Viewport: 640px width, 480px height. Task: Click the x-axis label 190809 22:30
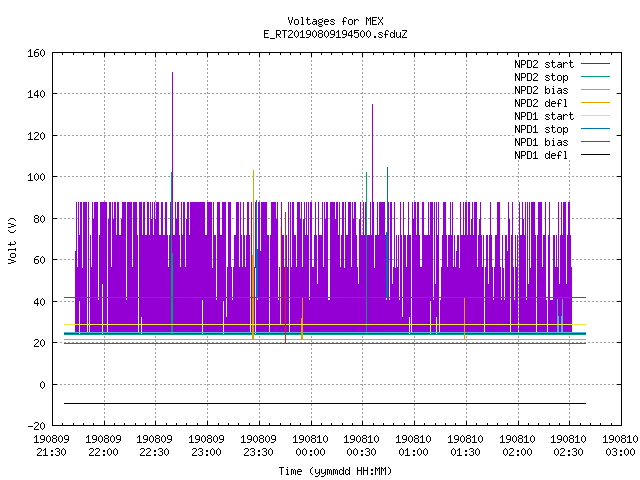(x=154, y=446)
